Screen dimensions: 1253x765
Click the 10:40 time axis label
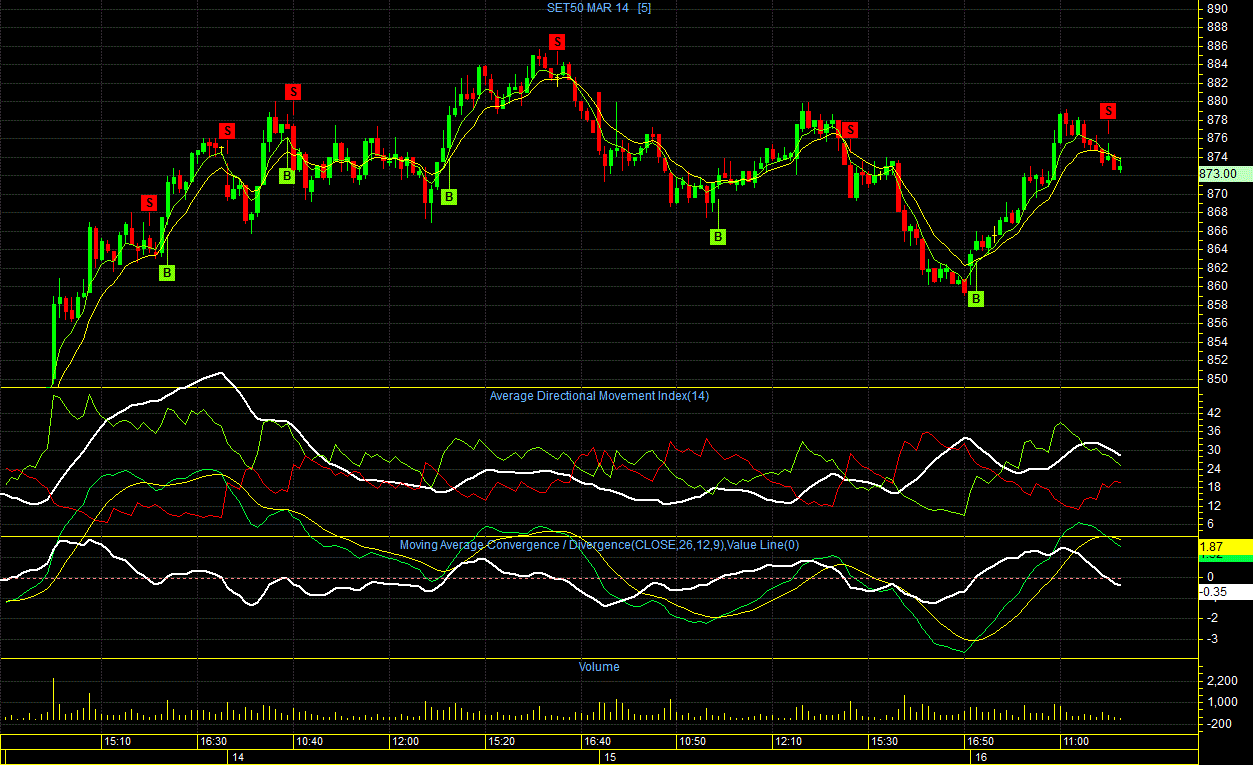(308, 742)
